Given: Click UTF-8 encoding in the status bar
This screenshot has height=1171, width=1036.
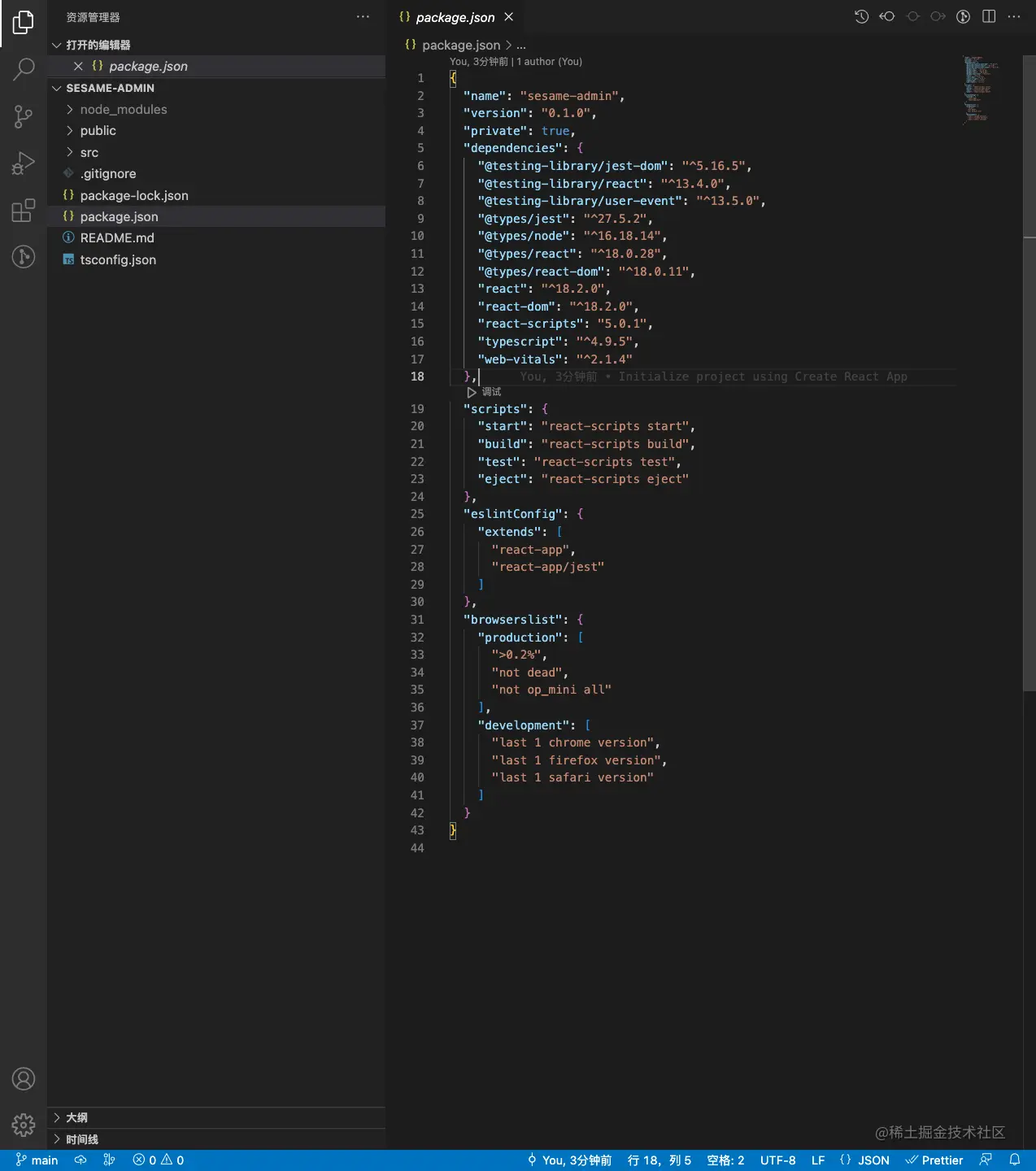Looking at the screenshot, I should pyautogui.click(x=777, y=1160).
